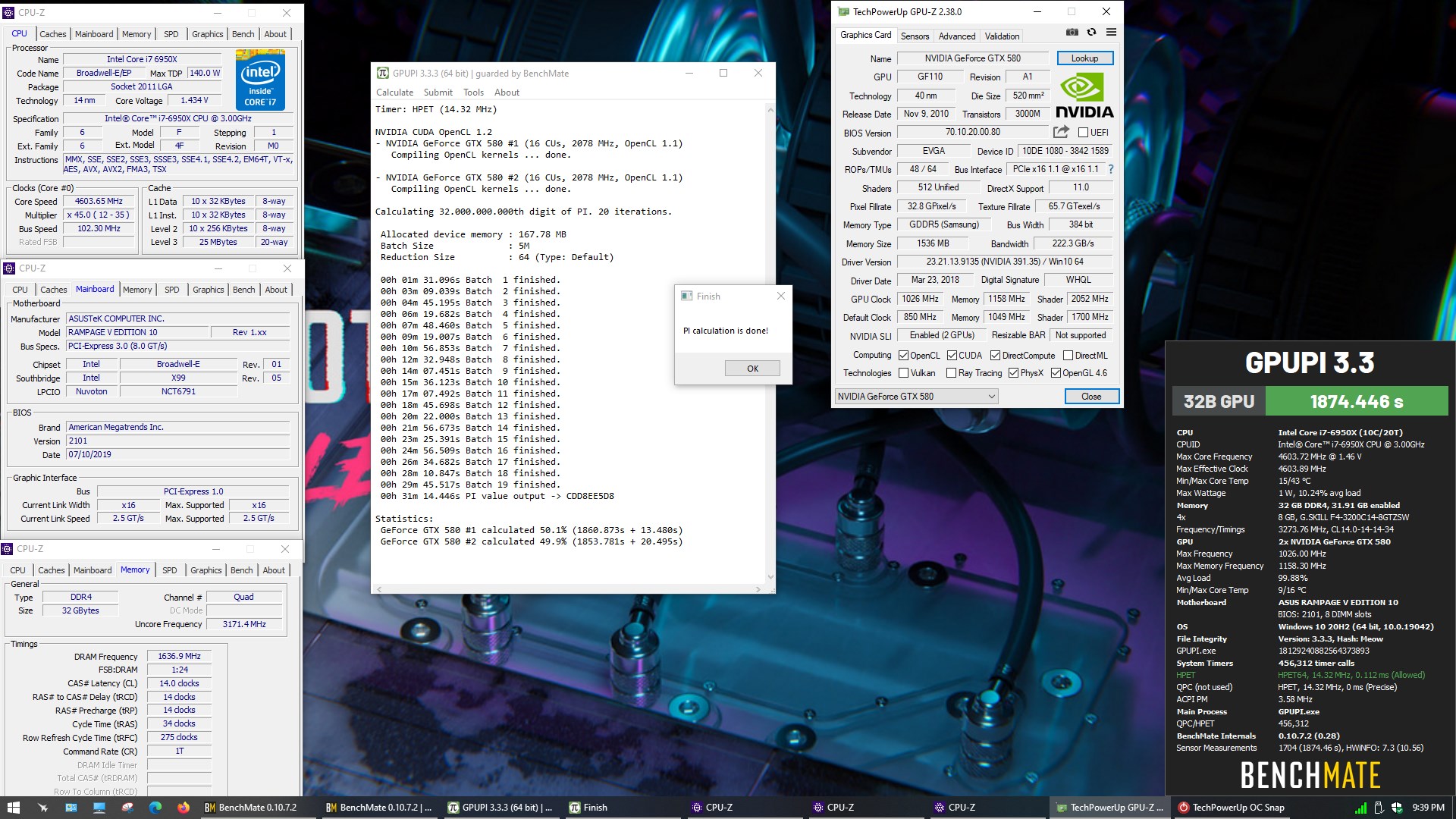Click the CPU-Z Core Speed value 4603.65 MHz
Screen dimensions: 1456x819
(99, 202)
